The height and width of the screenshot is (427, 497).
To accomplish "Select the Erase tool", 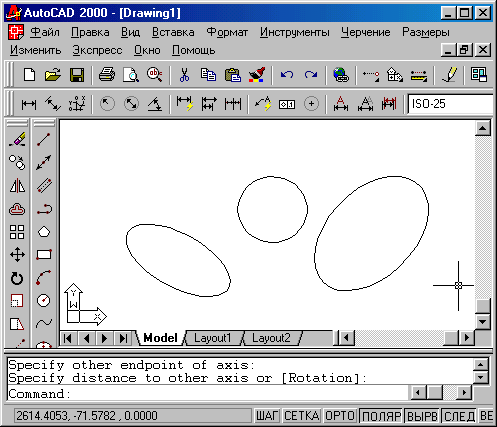I will pos(17,139).
